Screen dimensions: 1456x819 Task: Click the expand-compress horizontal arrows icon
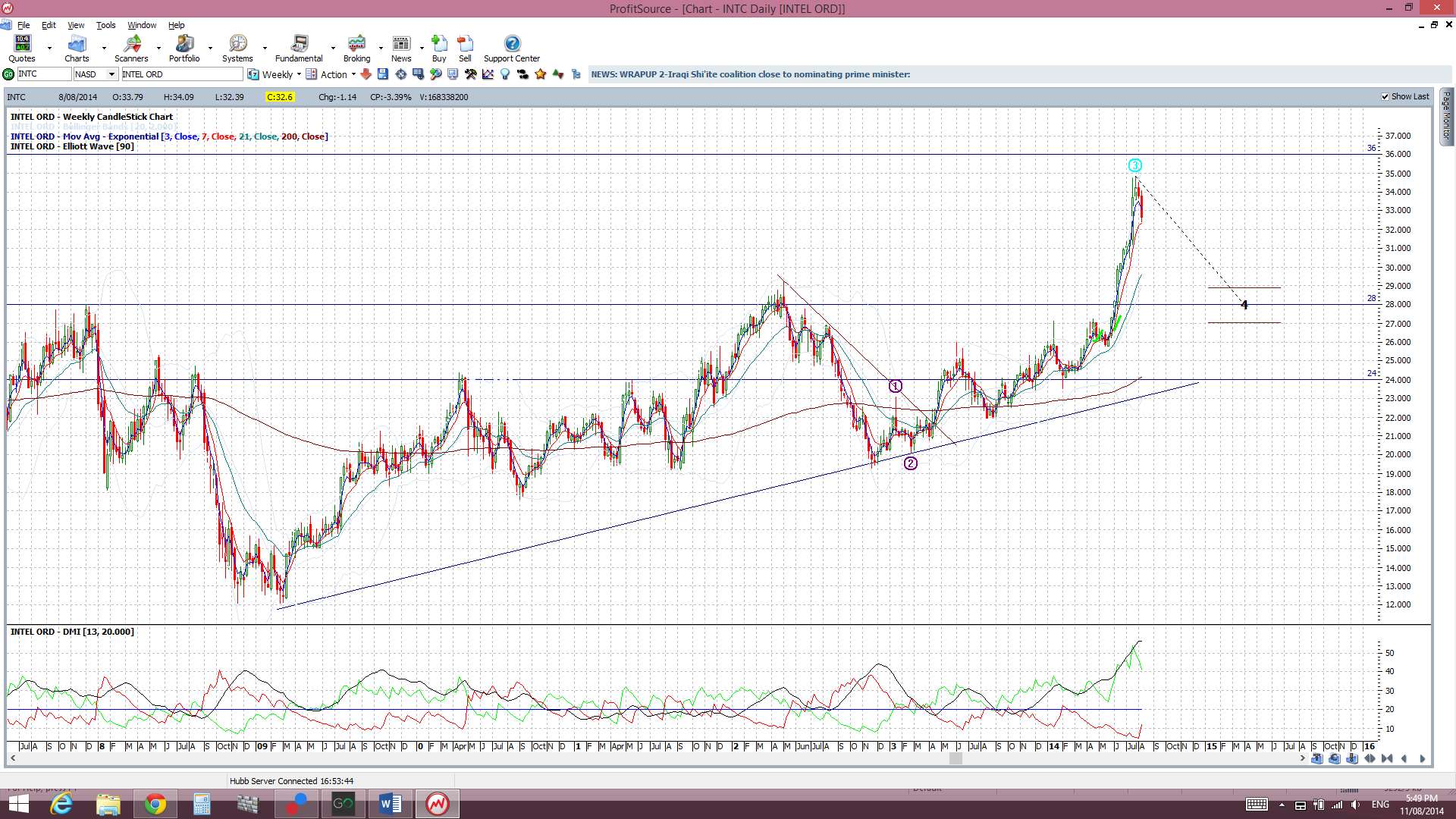pos(1370,758)
